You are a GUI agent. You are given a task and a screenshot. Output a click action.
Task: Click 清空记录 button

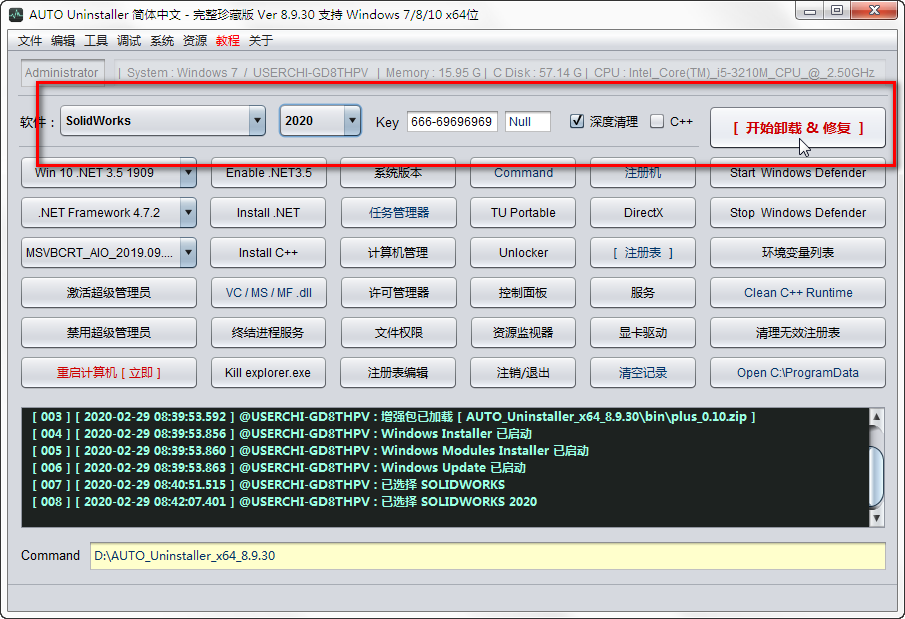pos(643,372)
